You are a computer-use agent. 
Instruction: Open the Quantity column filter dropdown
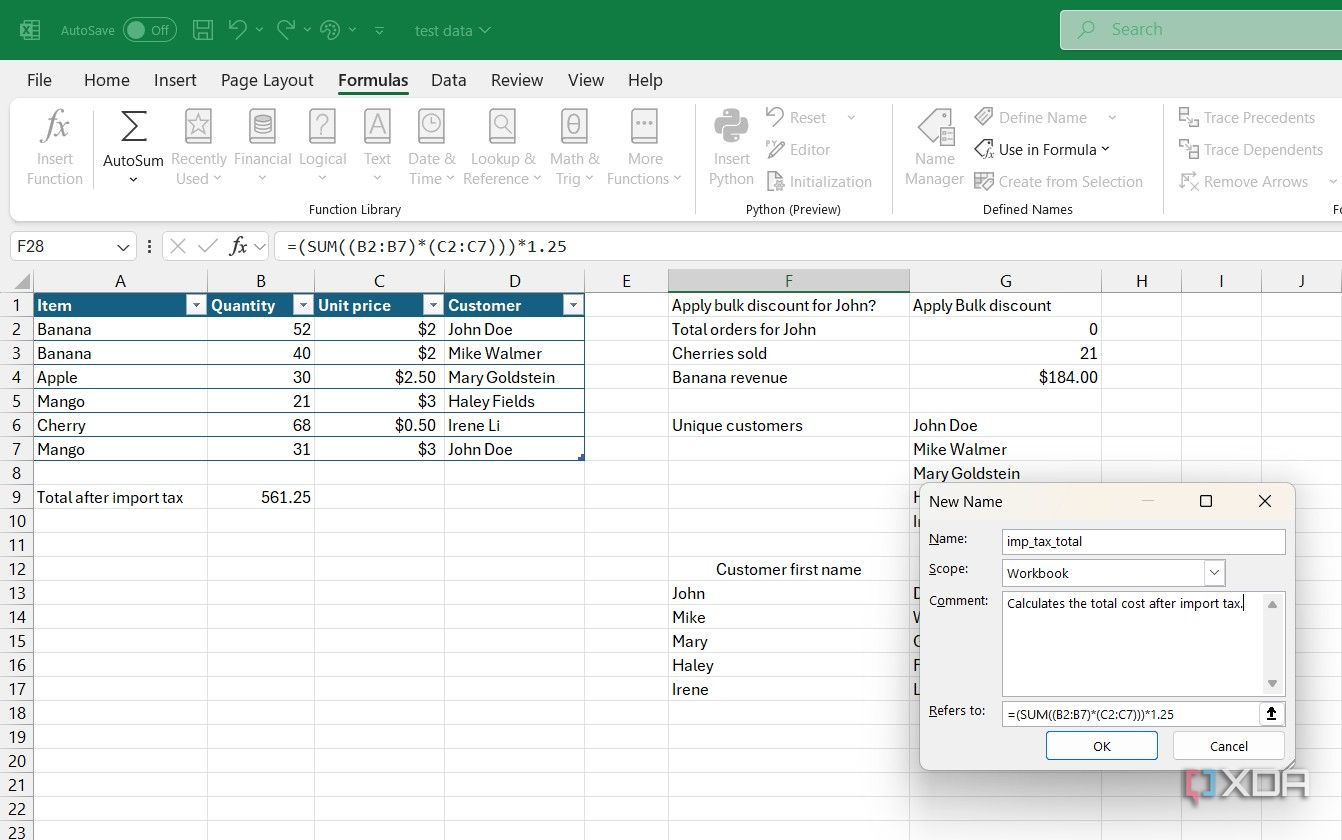point(302,306)
